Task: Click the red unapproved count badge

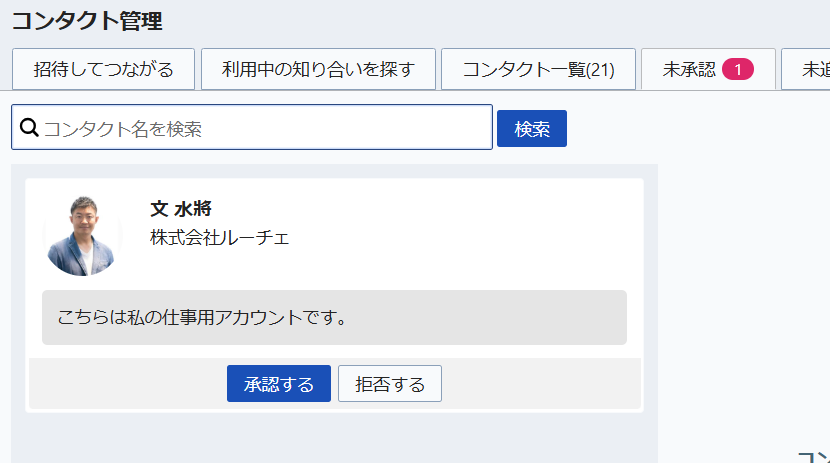Action: click(737, 69)
